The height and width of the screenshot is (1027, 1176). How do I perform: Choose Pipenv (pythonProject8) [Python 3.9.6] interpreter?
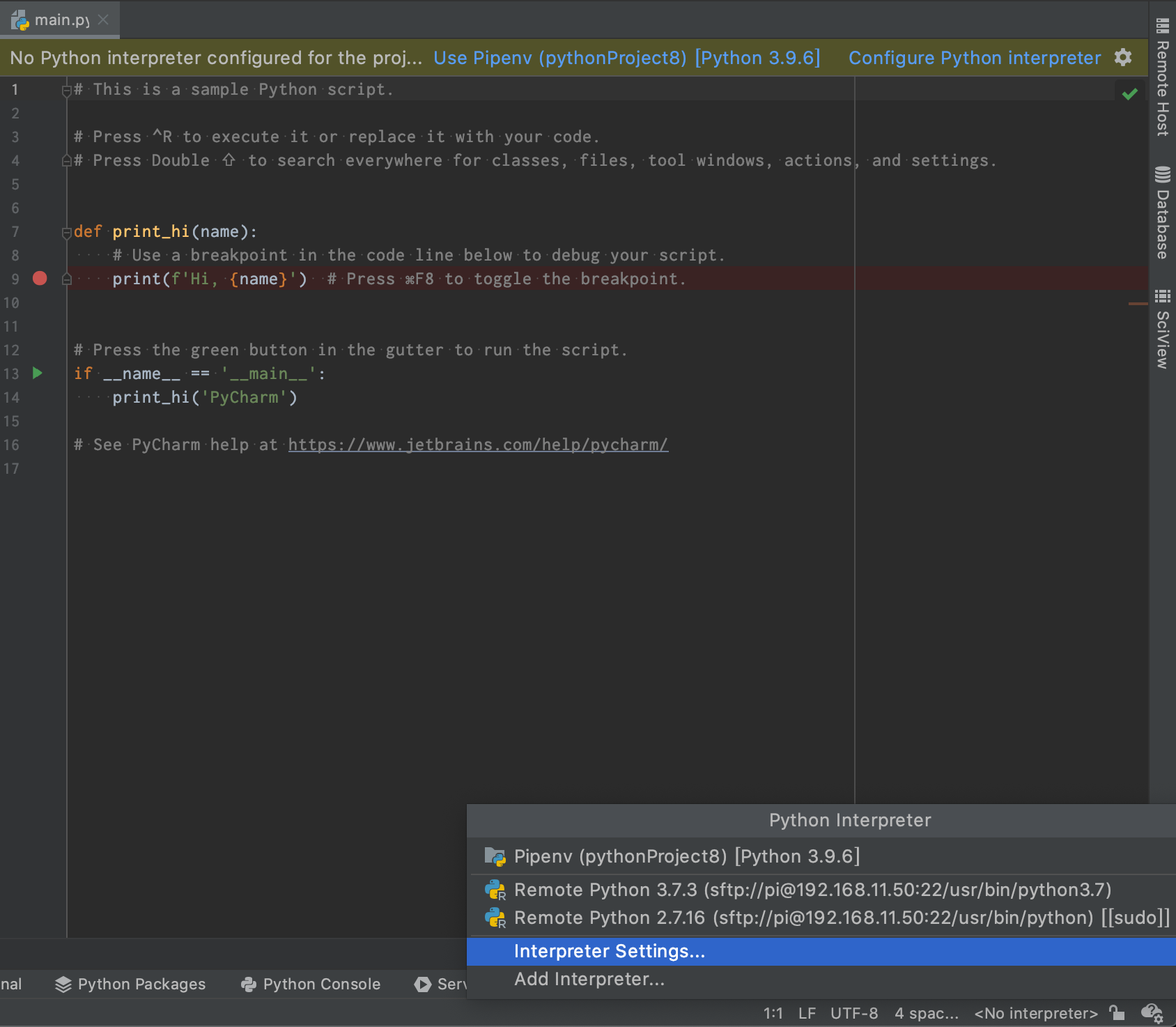tap(821, 856)
